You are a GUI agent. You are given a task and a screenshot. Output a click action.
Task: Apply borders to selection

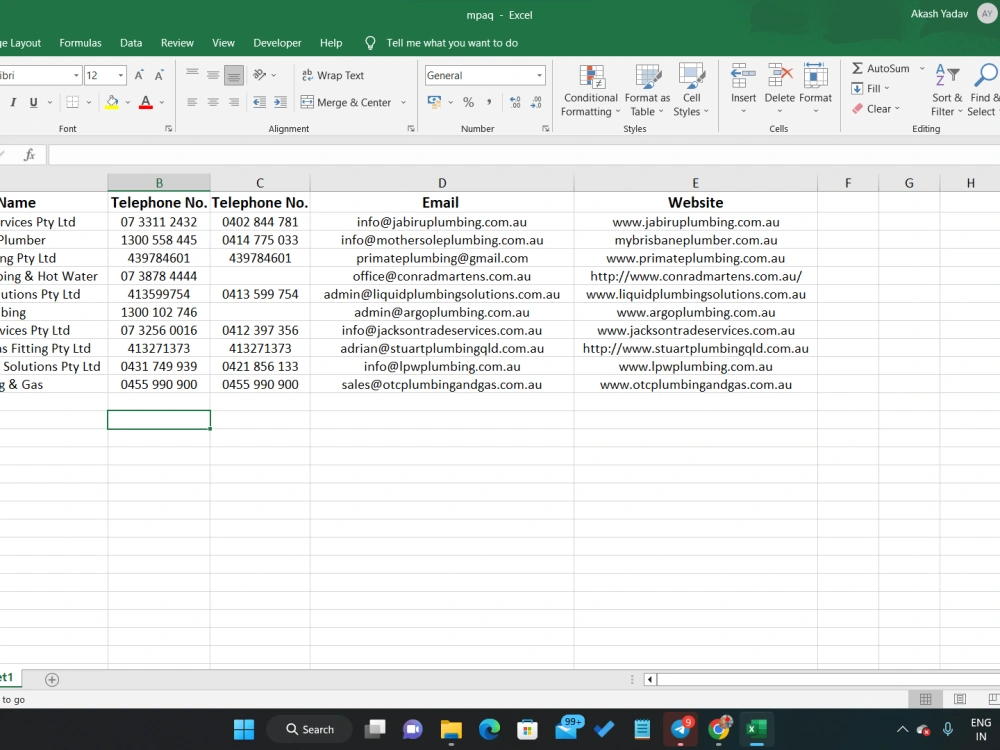click(73, 102)
